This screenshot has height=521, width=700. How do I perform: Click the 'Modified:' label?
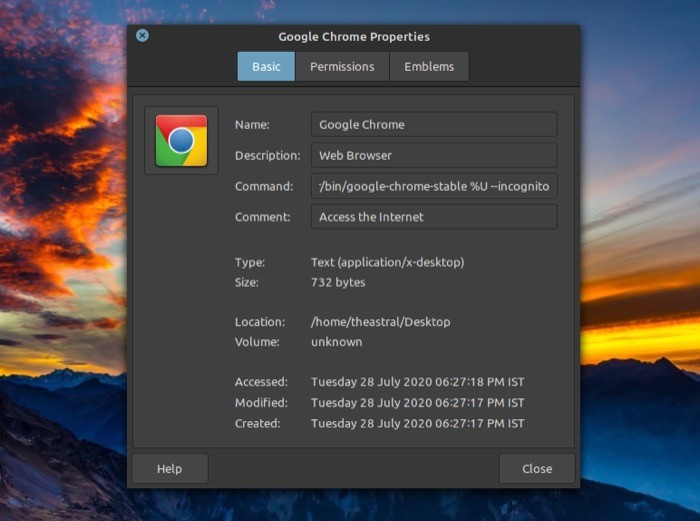pyautogui.click(x=261, y=403)
